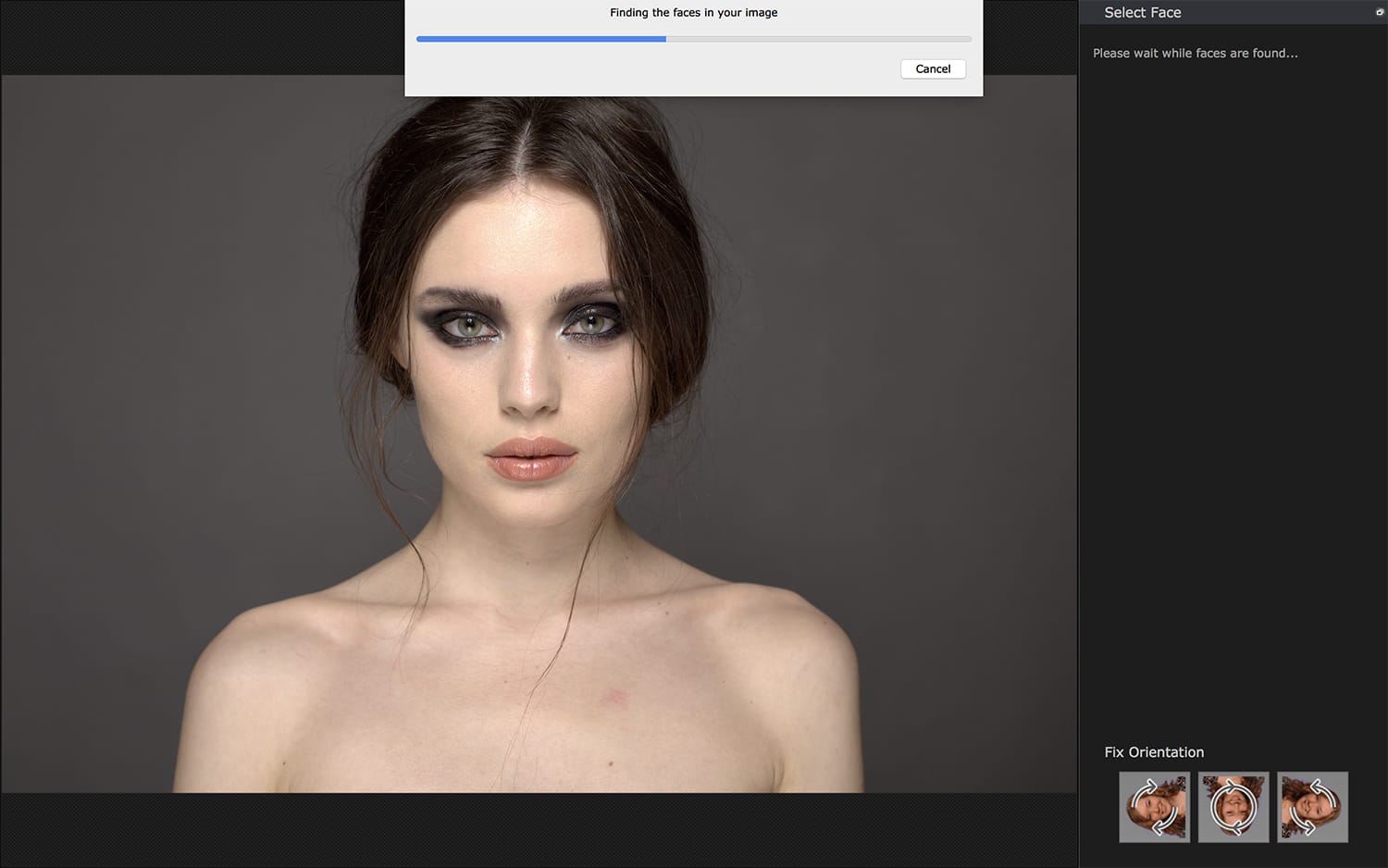
Task: Click the portrait photo preview
Action: tap(539, 433)
